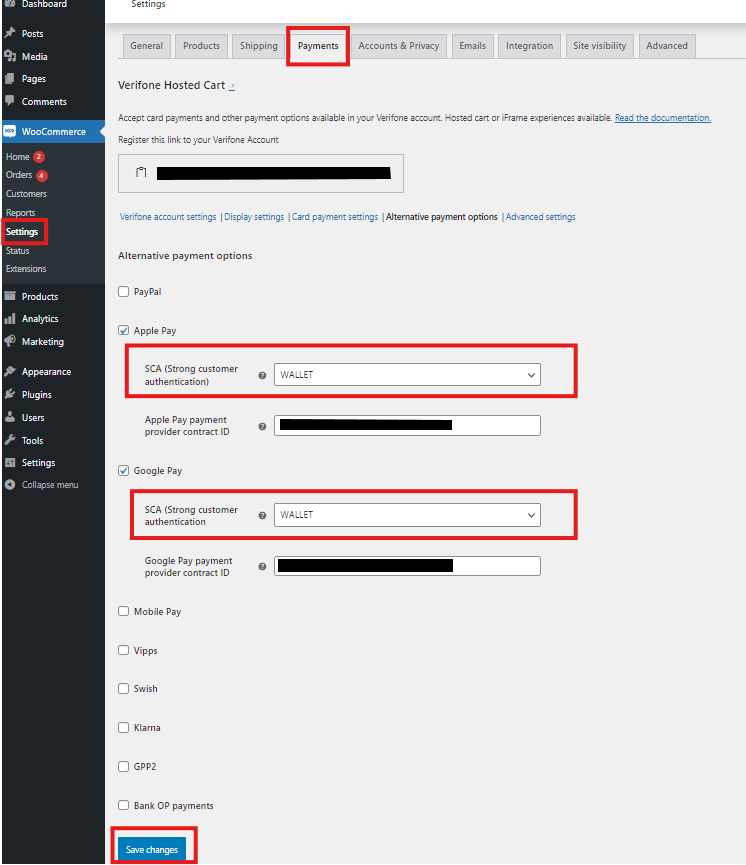746x865 pixels.
Task: Click the Marketing megaphone icon
Action: click(x=10, y=341)
